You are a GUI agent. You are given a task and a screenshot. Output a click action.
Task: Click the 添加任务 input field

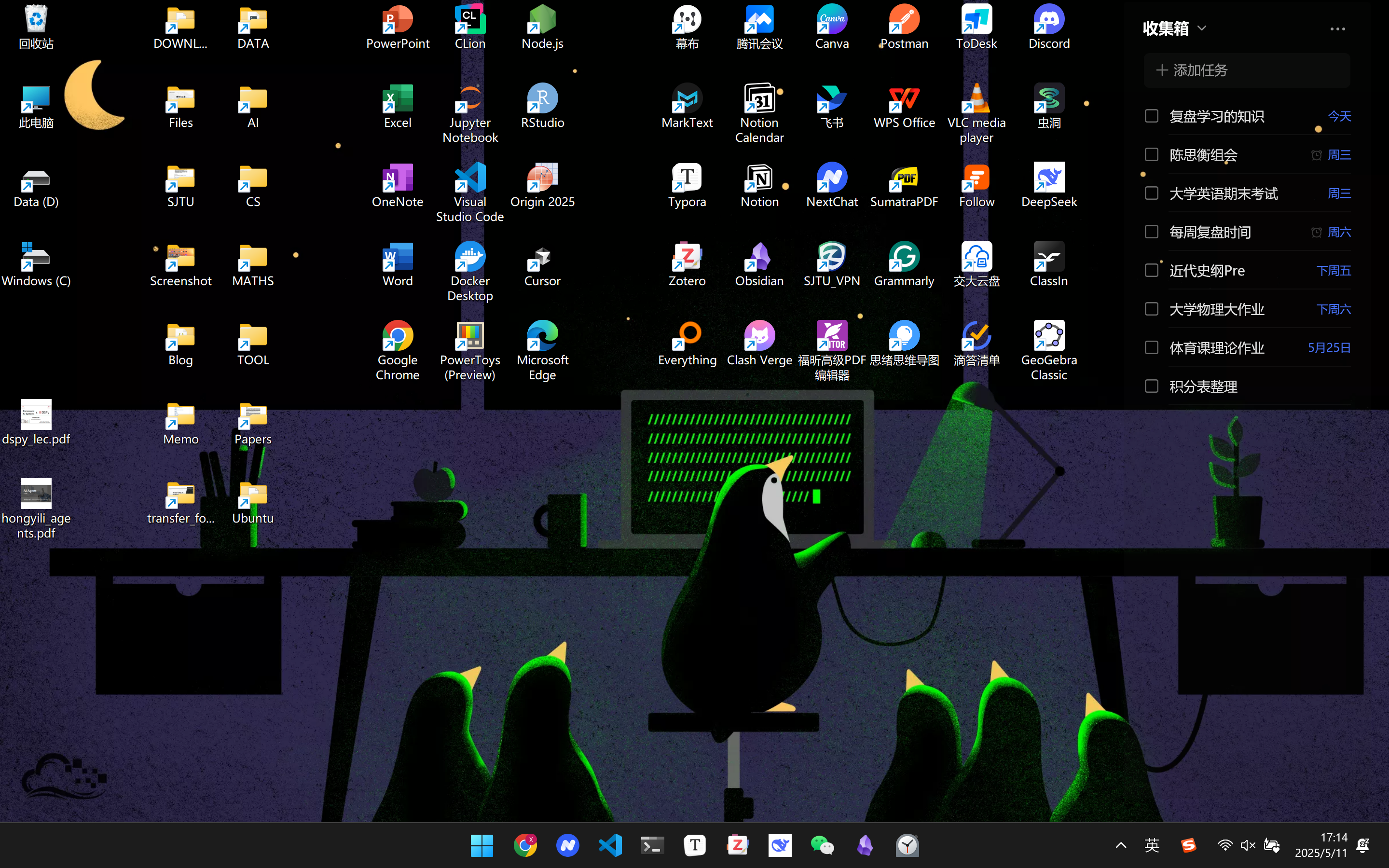(x=1247, y=70)
